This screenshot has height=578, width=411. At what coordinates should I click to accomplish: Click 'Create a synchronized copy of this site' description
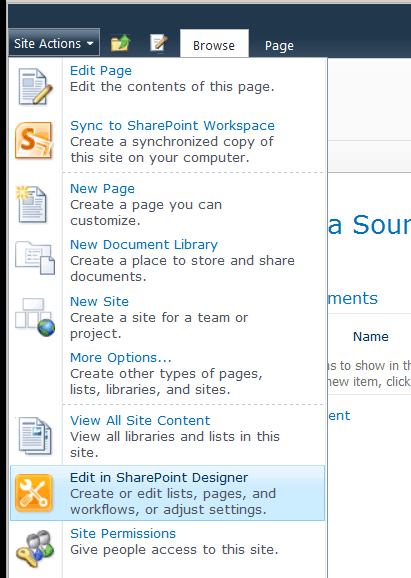(172, 150)
